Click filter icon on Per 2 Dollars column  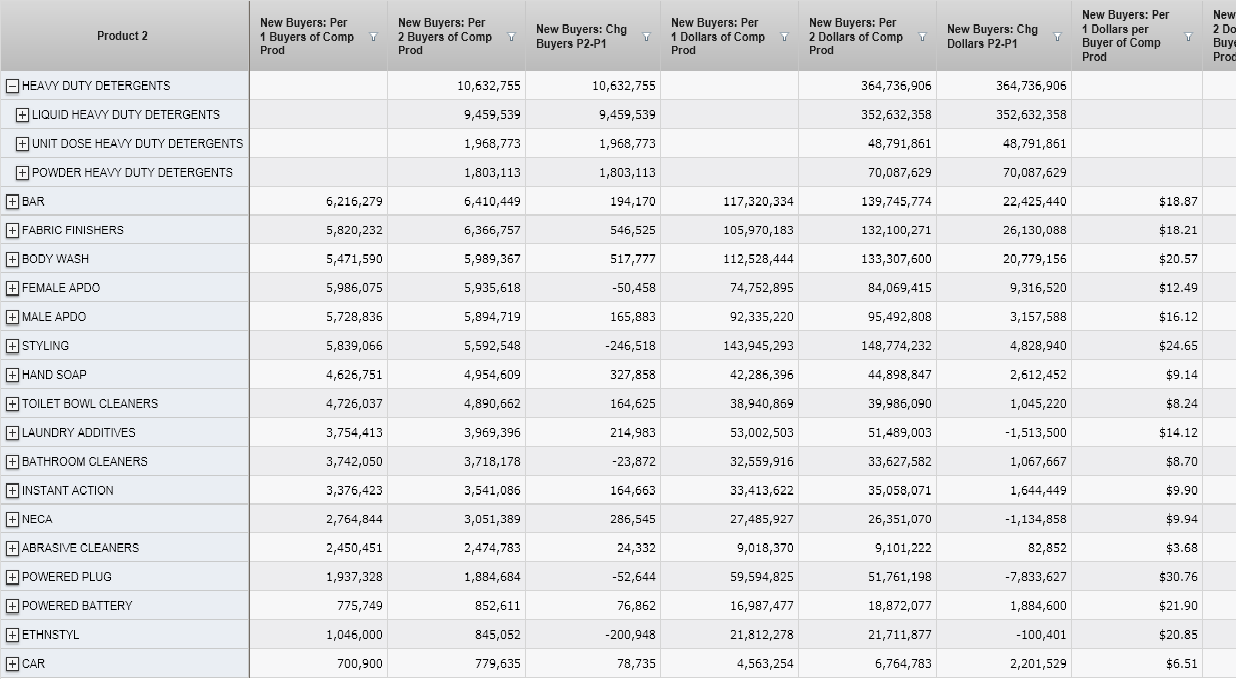coord(922,37)
